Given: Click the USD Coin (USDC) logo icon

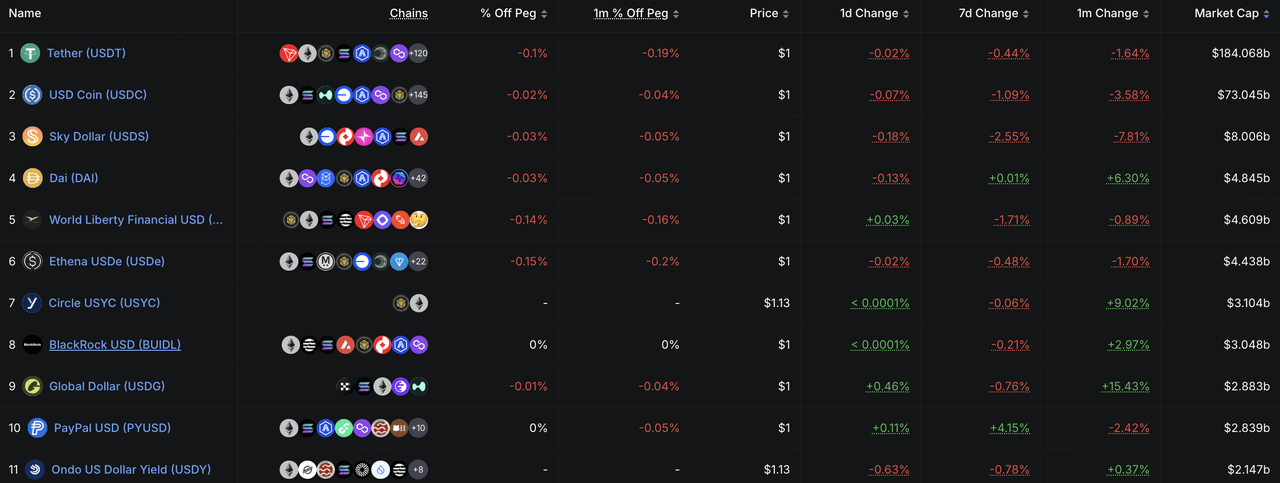Looking at the screenshot, I should 32,95.
